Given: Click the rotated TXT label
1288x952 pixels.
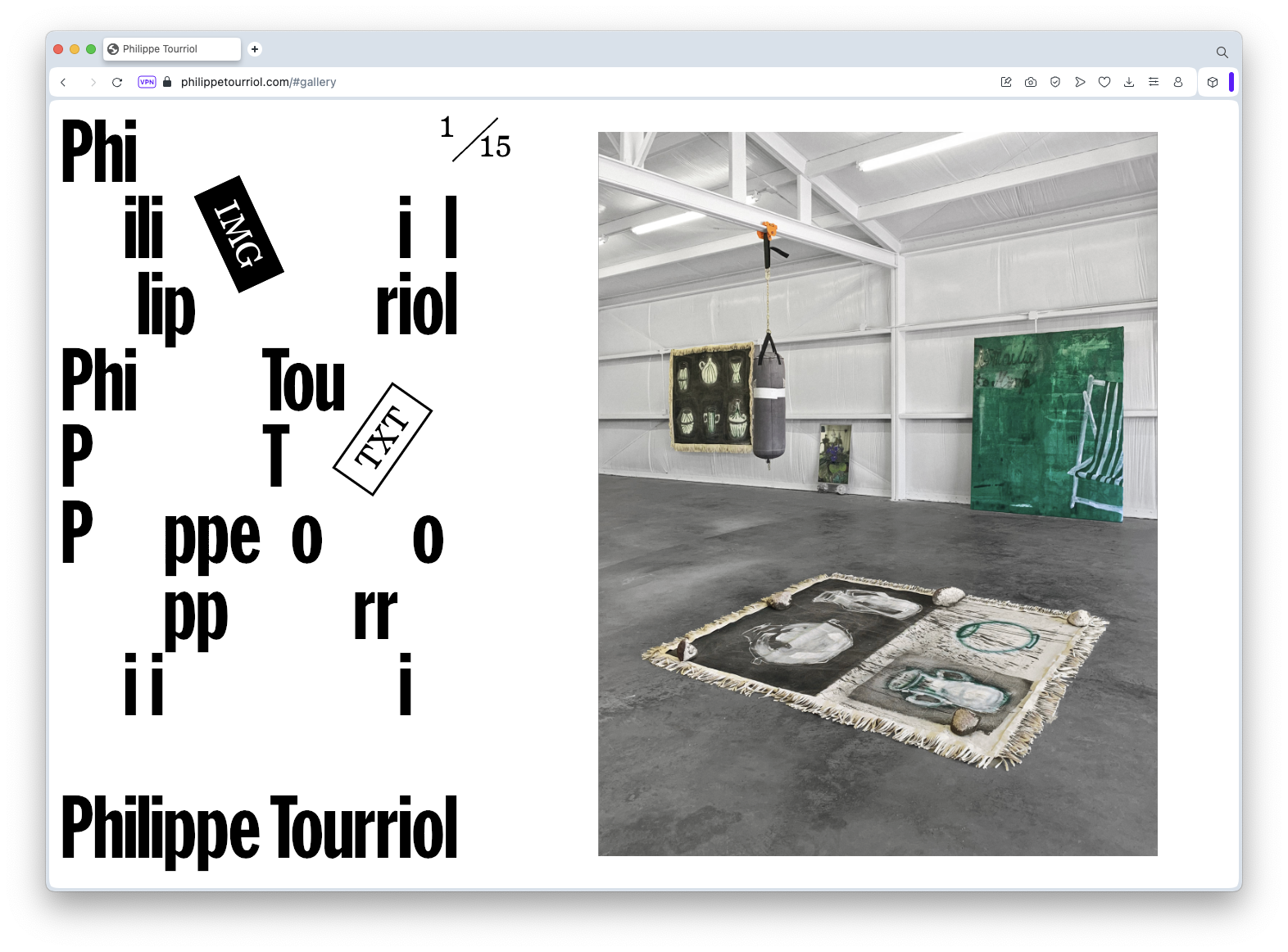Looking at the screenshot, I should (x=382, y=439).
